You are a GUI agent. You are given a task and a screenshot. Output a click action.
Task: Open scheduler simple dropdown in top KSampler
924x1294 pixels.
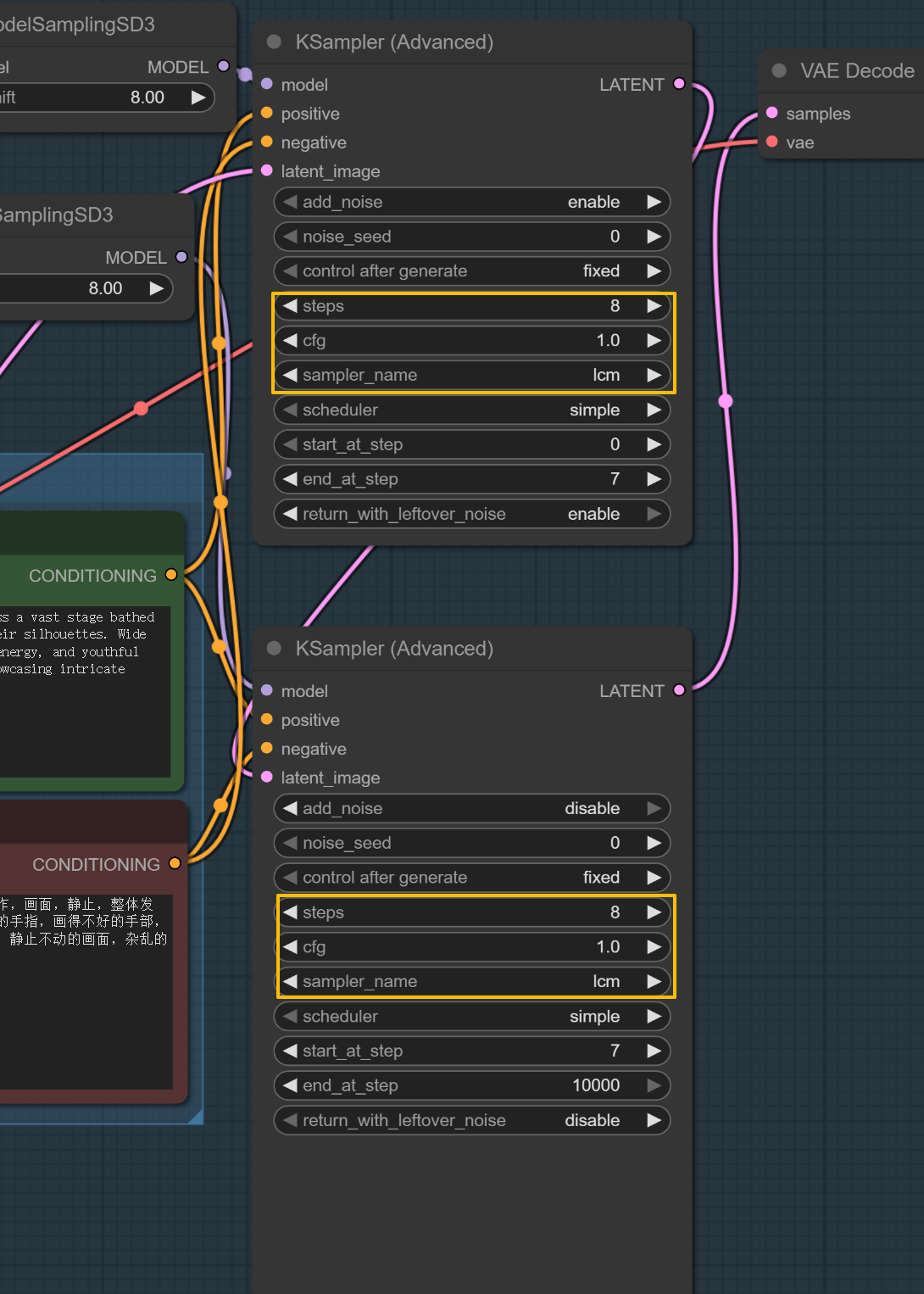[472, 410]
